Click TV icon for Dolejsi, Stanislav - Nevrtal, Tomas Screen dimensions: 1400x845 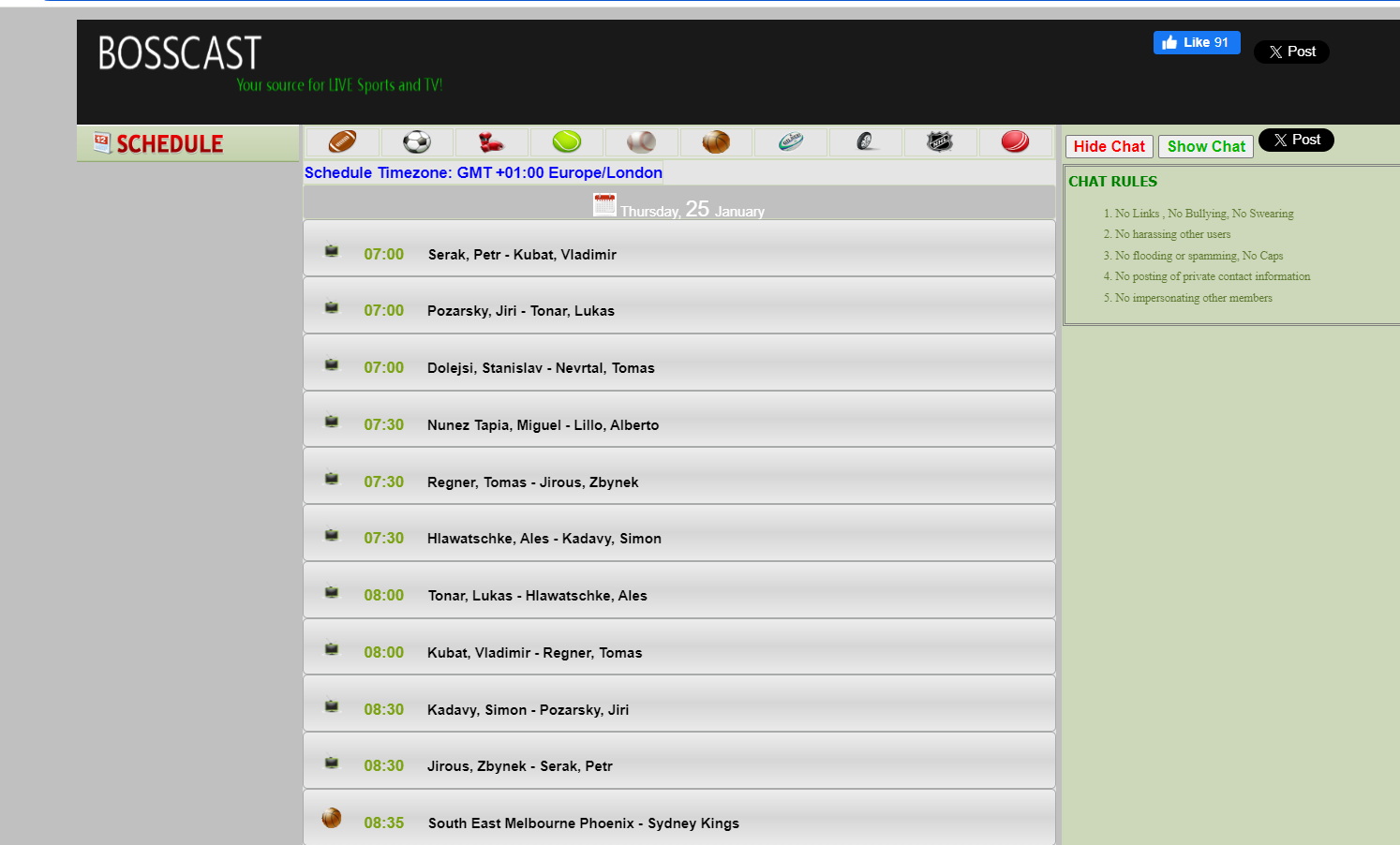[332, 364]
